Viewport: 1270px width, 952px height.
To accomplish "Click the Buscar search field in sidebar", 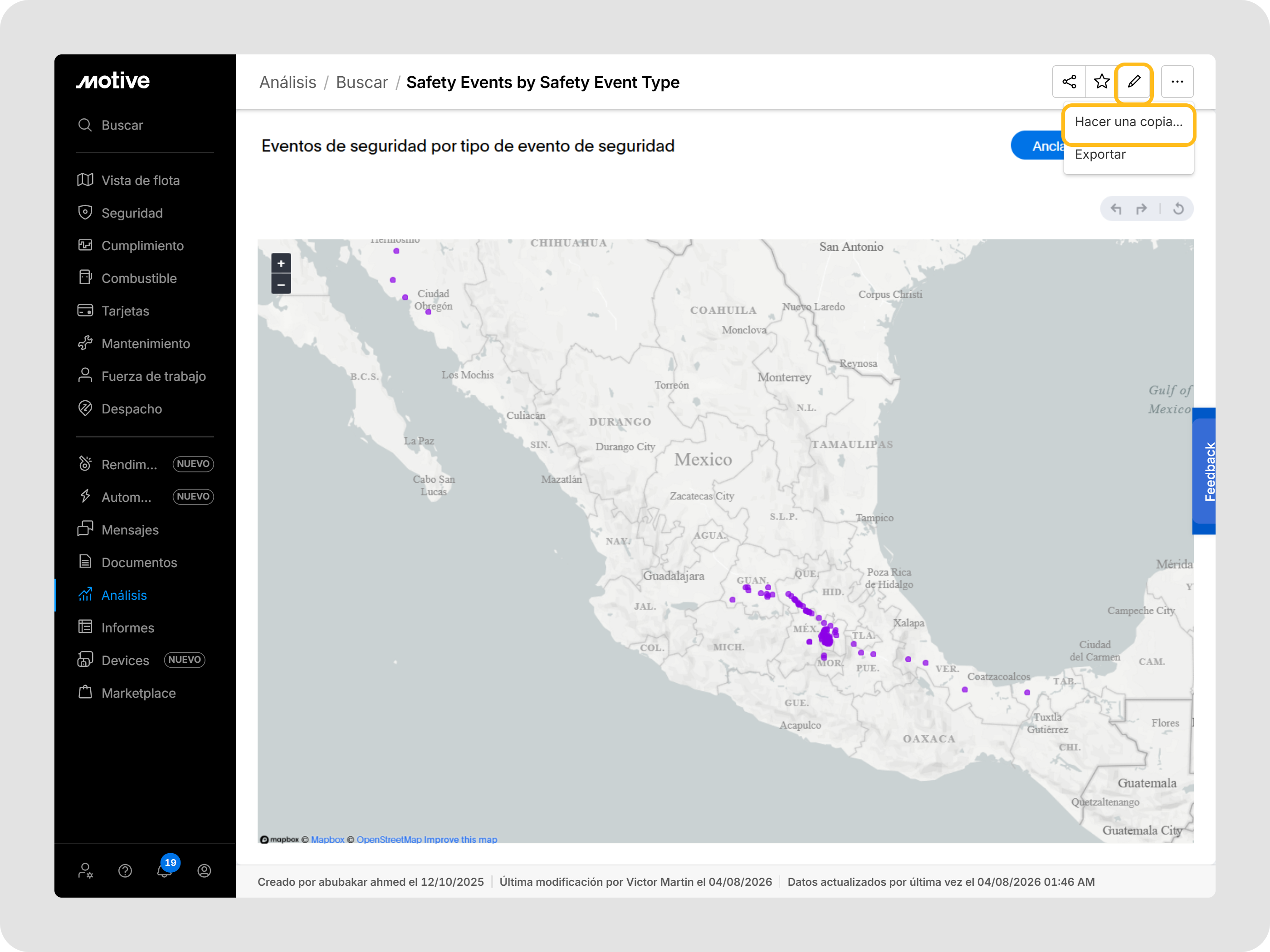I will 122,125.
